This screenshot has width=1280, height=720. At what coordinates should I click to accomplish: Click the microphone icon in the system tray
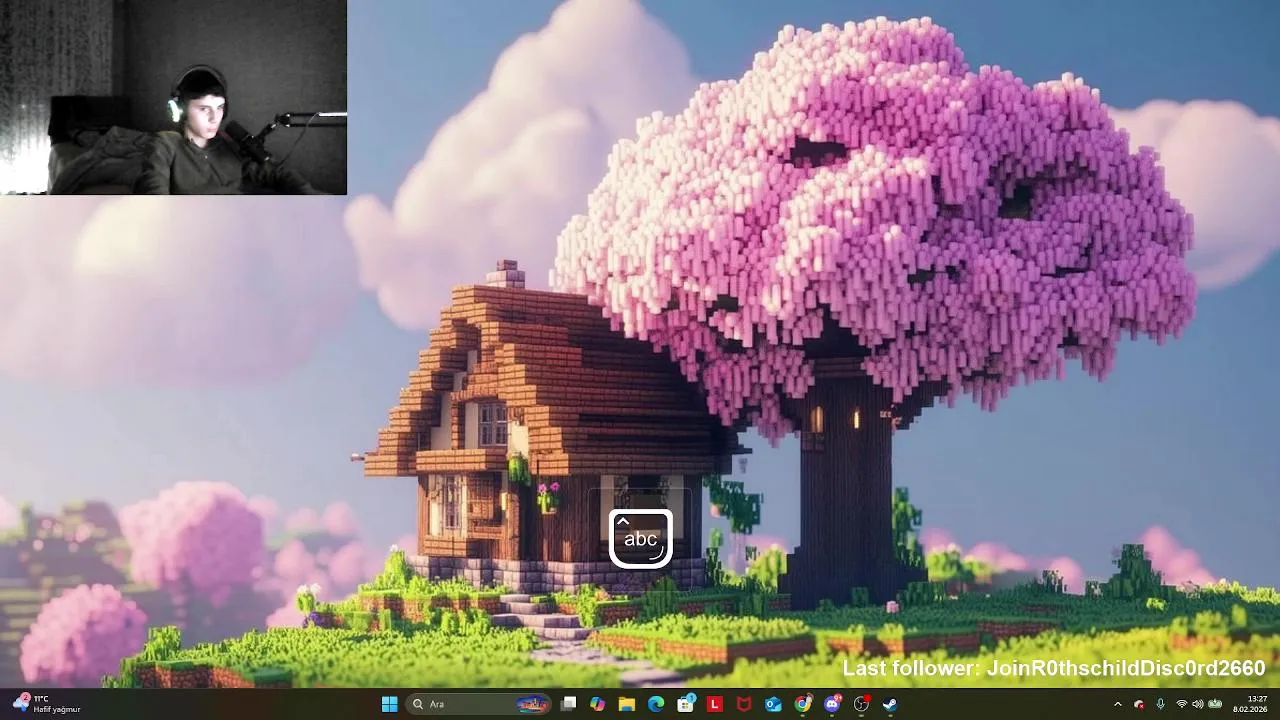[x=1160, y=704]
